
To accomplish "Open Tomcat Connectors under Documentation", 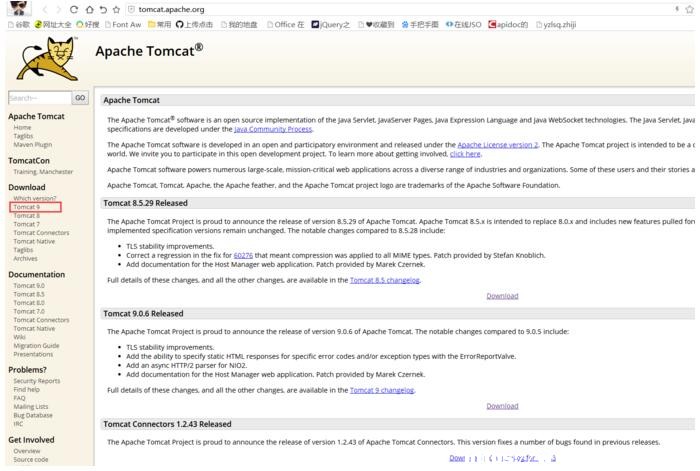I will click(x=41, y=320).
